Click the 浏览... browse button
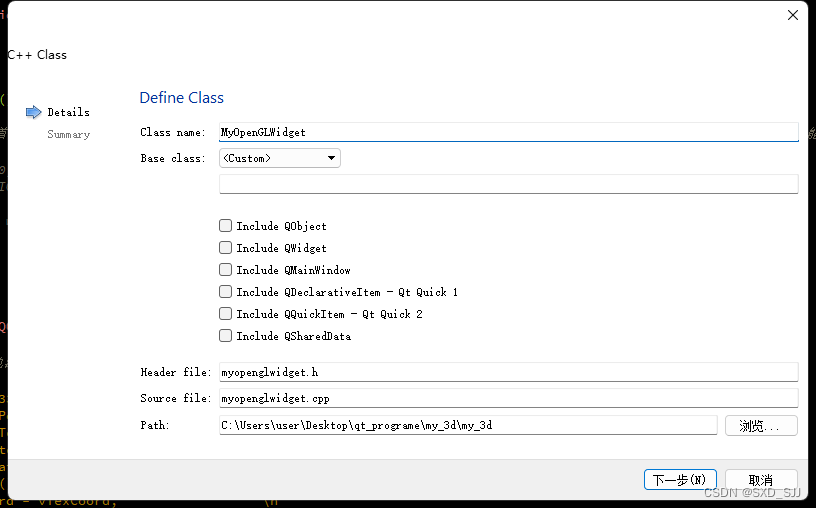 tap(761, 426)
